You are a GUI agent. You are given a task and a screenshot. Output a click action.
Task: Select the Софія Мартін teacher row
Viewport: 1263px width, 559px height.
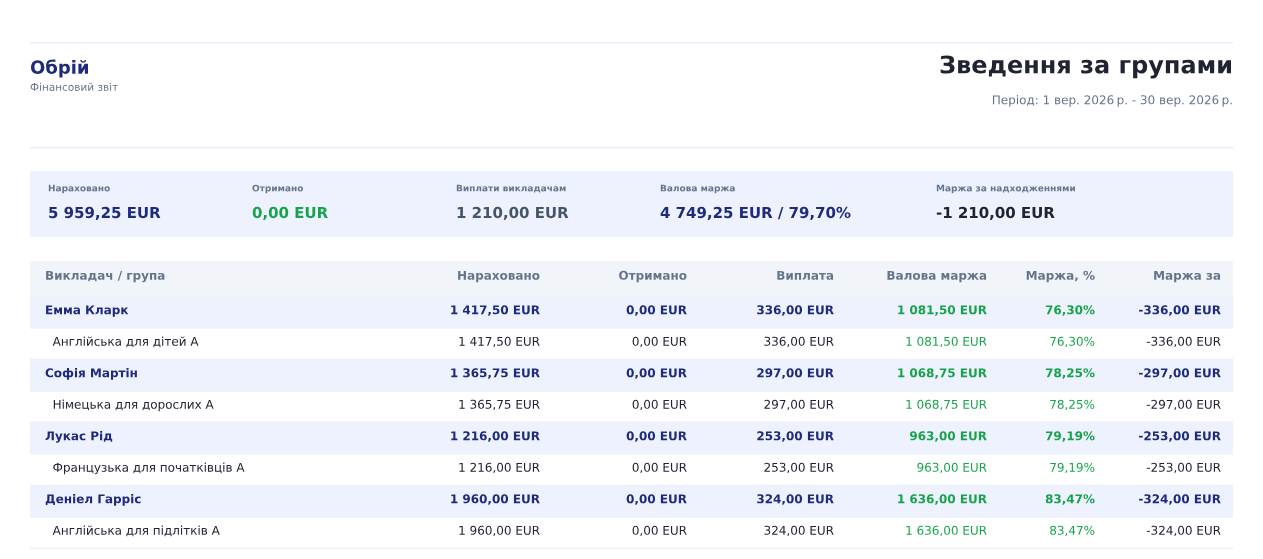pyautogui.click(x=631, y=374)
